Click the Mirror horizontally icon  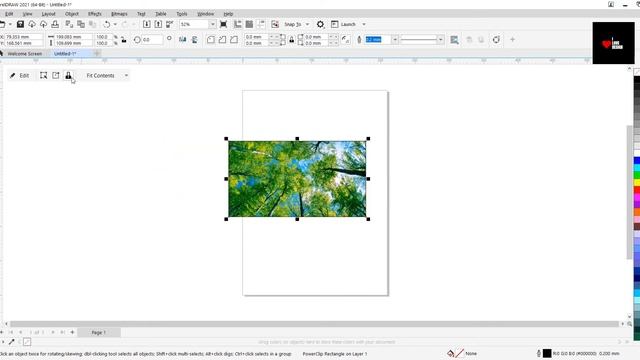182,40
